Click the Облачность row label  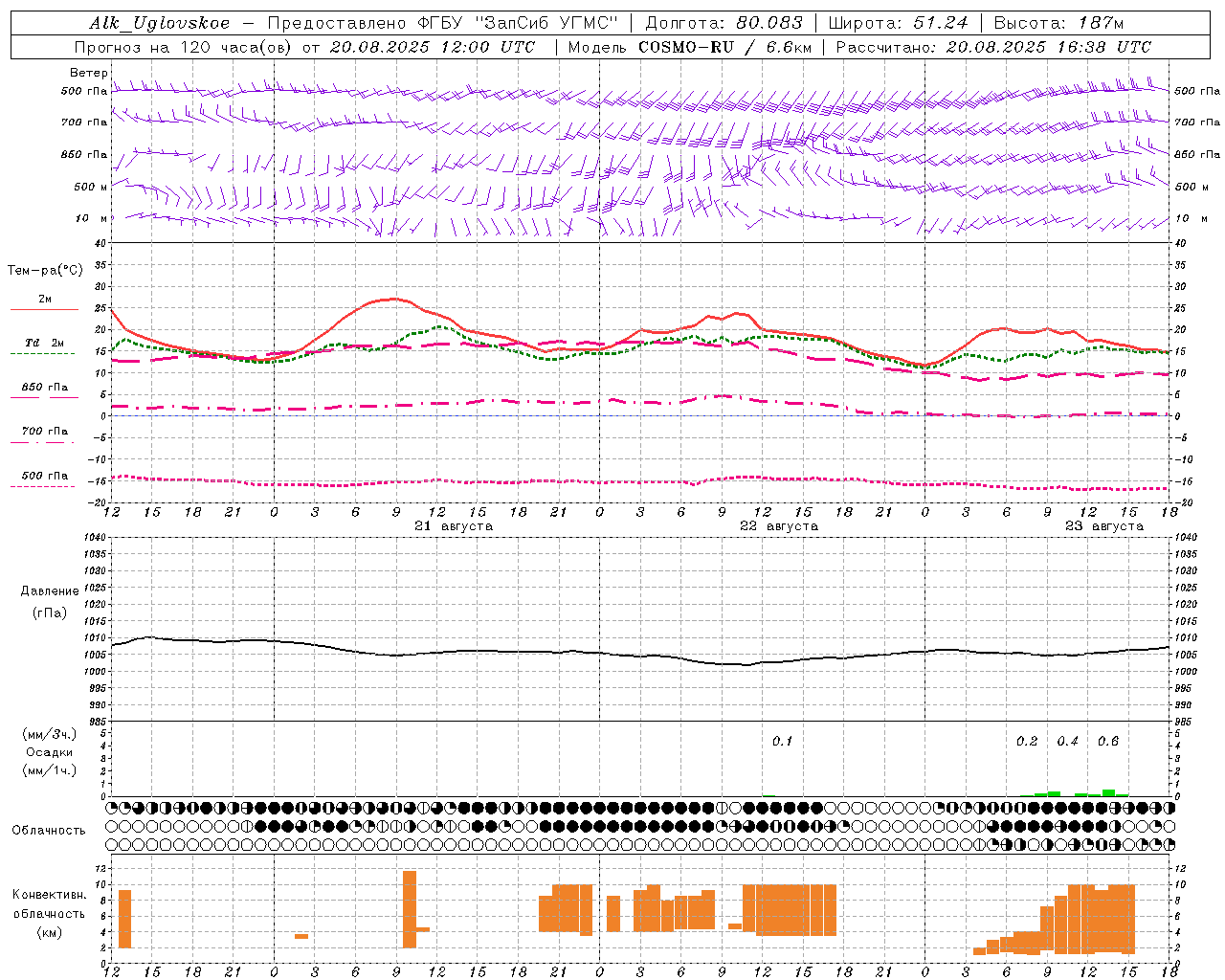48,831
